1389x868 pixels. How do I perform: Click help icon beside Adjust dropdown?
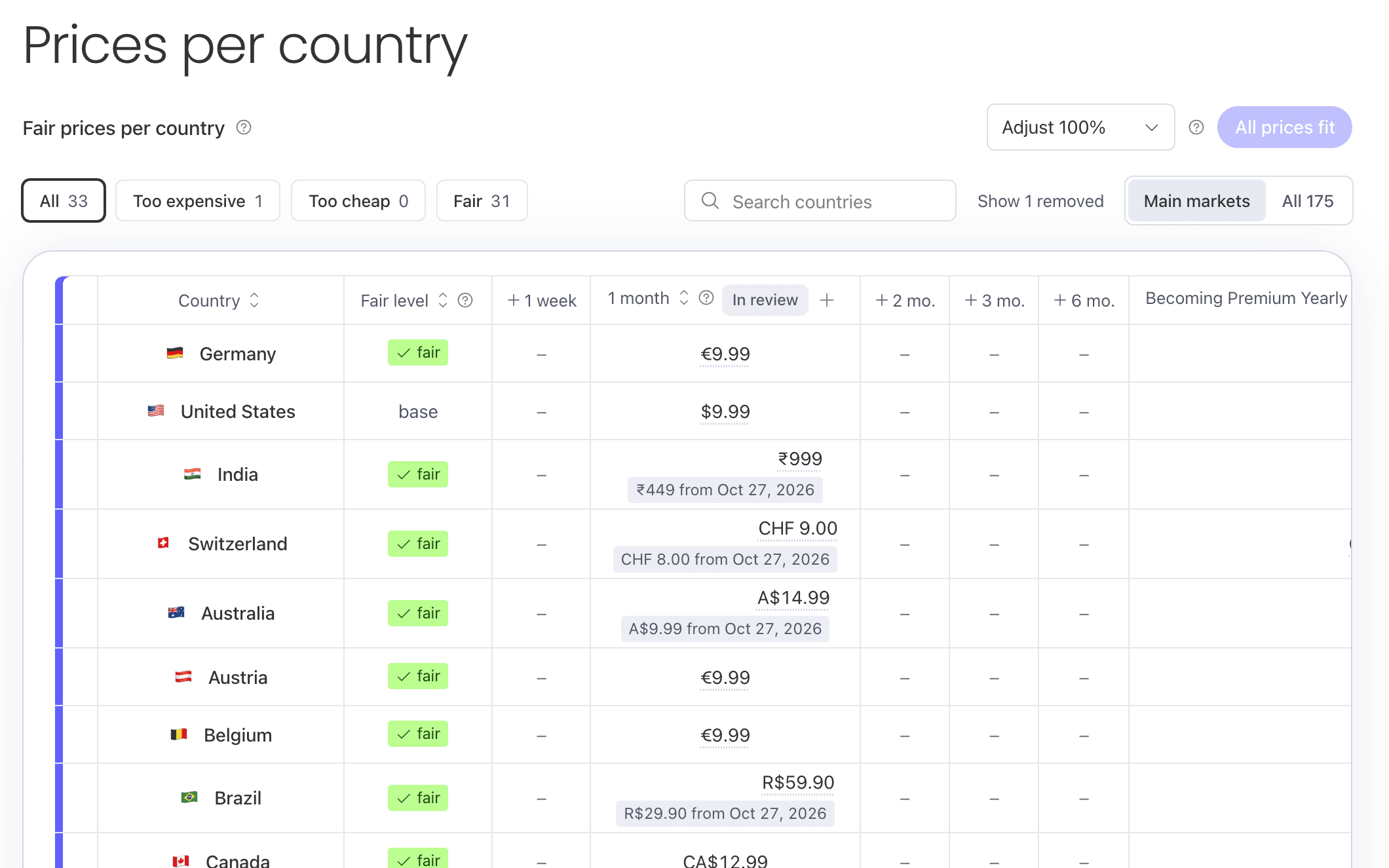(1196, 127)
